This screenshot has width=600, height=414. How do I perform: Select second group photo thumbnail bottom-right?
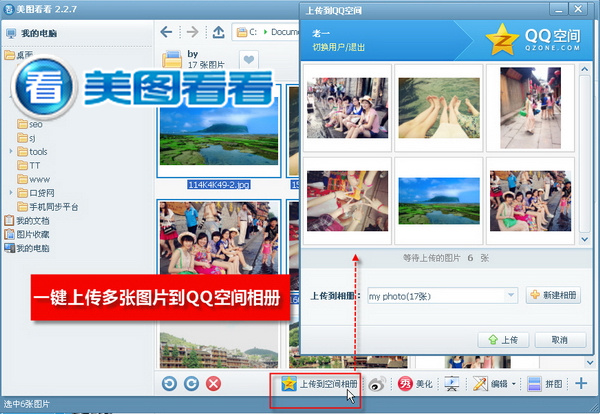(x=530, y=201)
